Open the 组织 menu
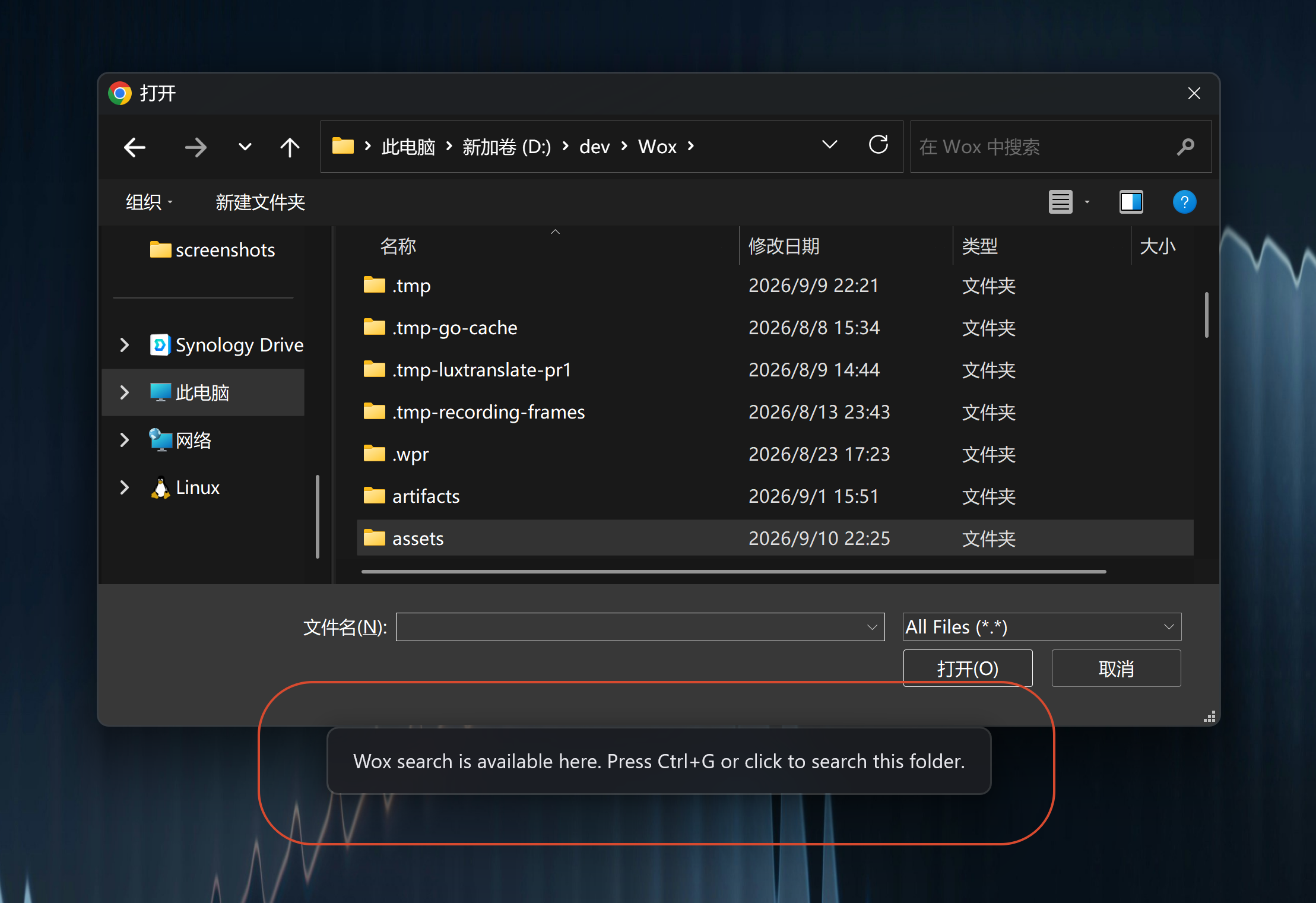Viewport: 1316px width, 903px height. pos(149,202)
